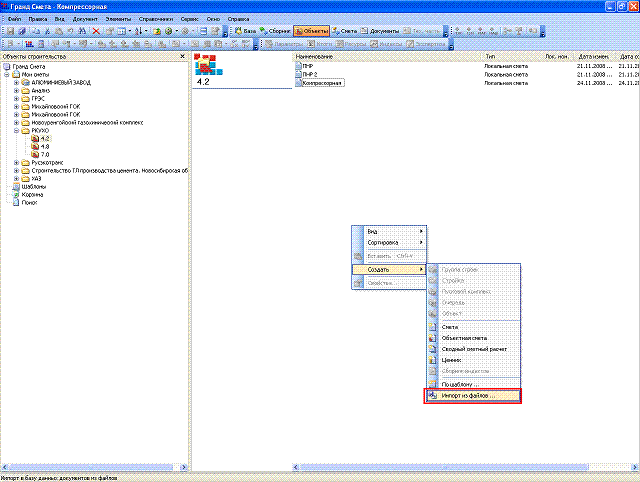The width and height of the screenshot is (640, 482).
Task: Collapse the РКУХО folder node
Action: [16, 130]
